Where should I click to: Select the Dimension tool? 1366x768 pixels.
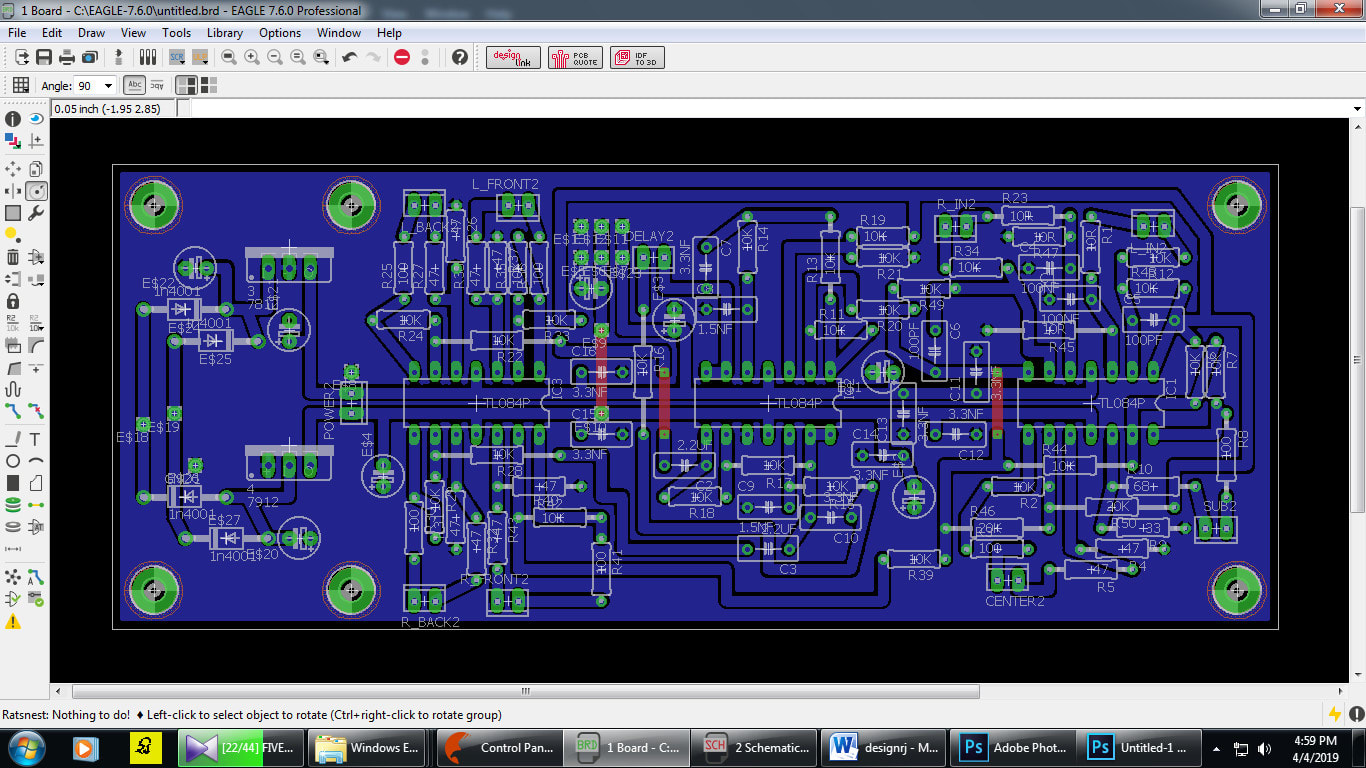click(x=13, y=549)
